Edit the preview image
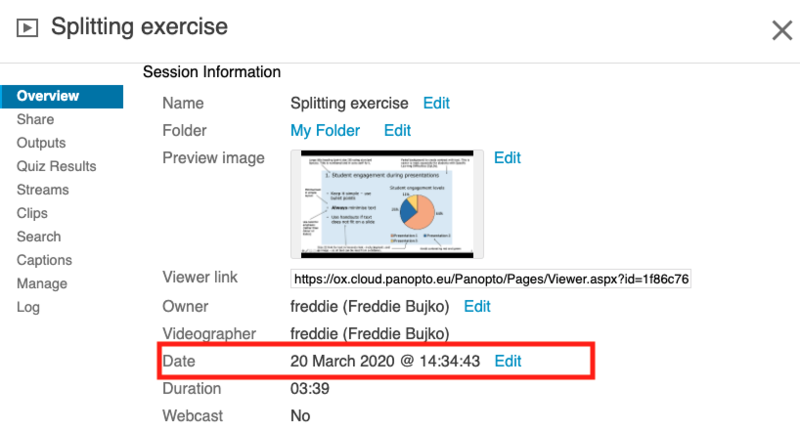 click(x=507, y=157)
